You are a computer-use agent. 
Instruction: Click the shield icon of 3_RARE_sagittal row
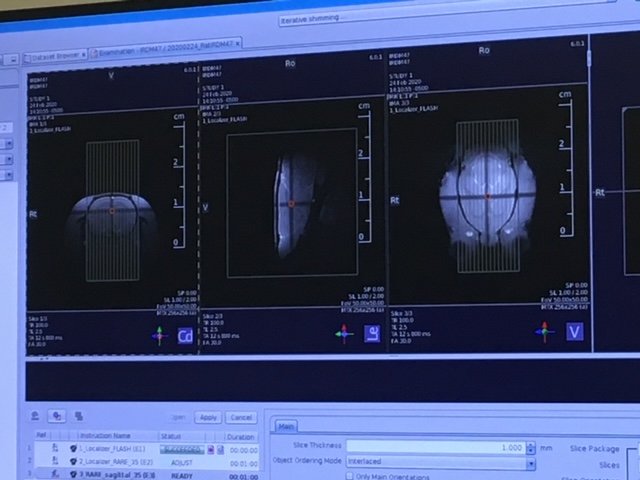click(73, 475)
